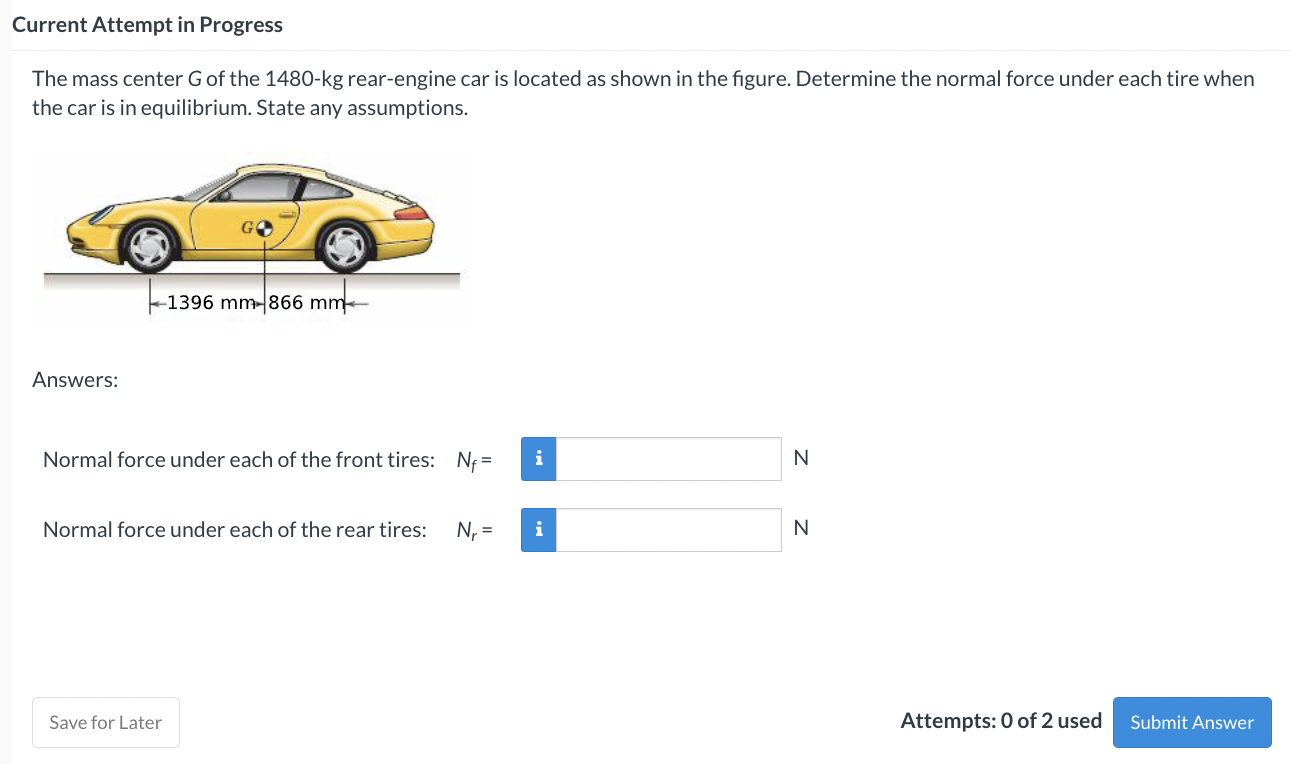Click the blue i button beside the second answer box

(538, 529)
